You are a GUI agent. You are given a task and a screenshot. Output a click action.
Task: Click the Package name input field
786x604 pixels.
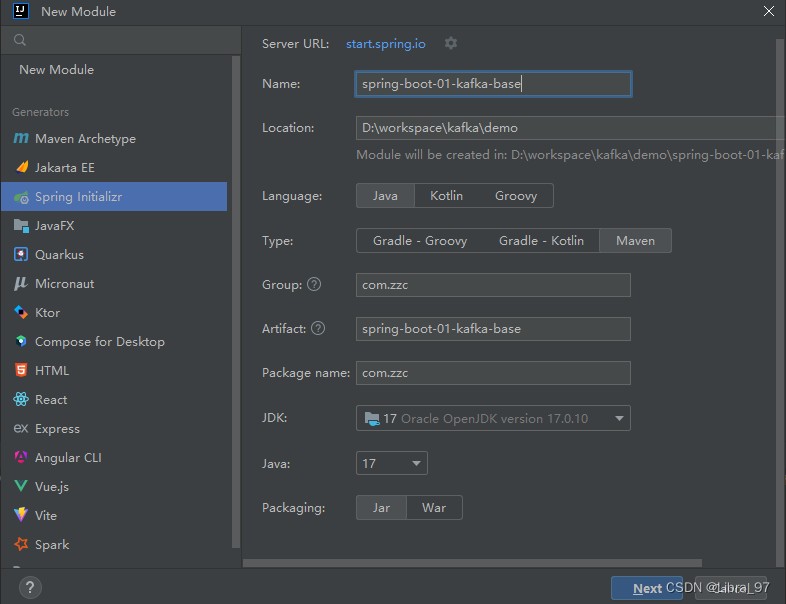(x=493, y=373)
